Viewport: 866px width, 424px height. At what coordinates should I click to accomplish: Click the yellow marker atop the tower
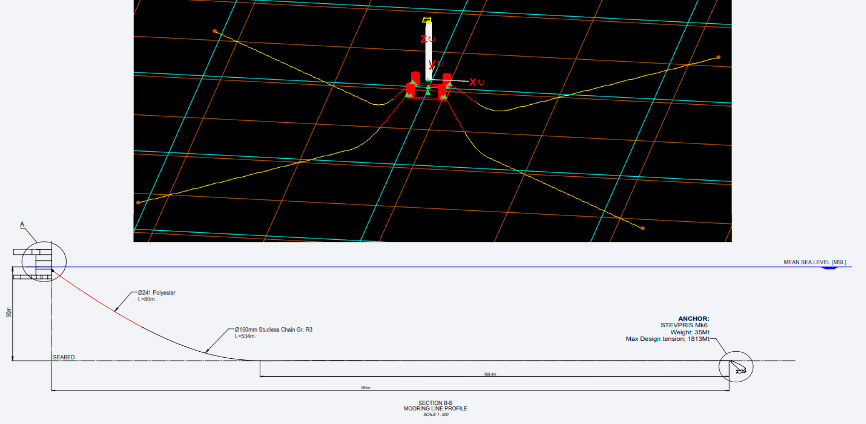(x=428, y=22)
